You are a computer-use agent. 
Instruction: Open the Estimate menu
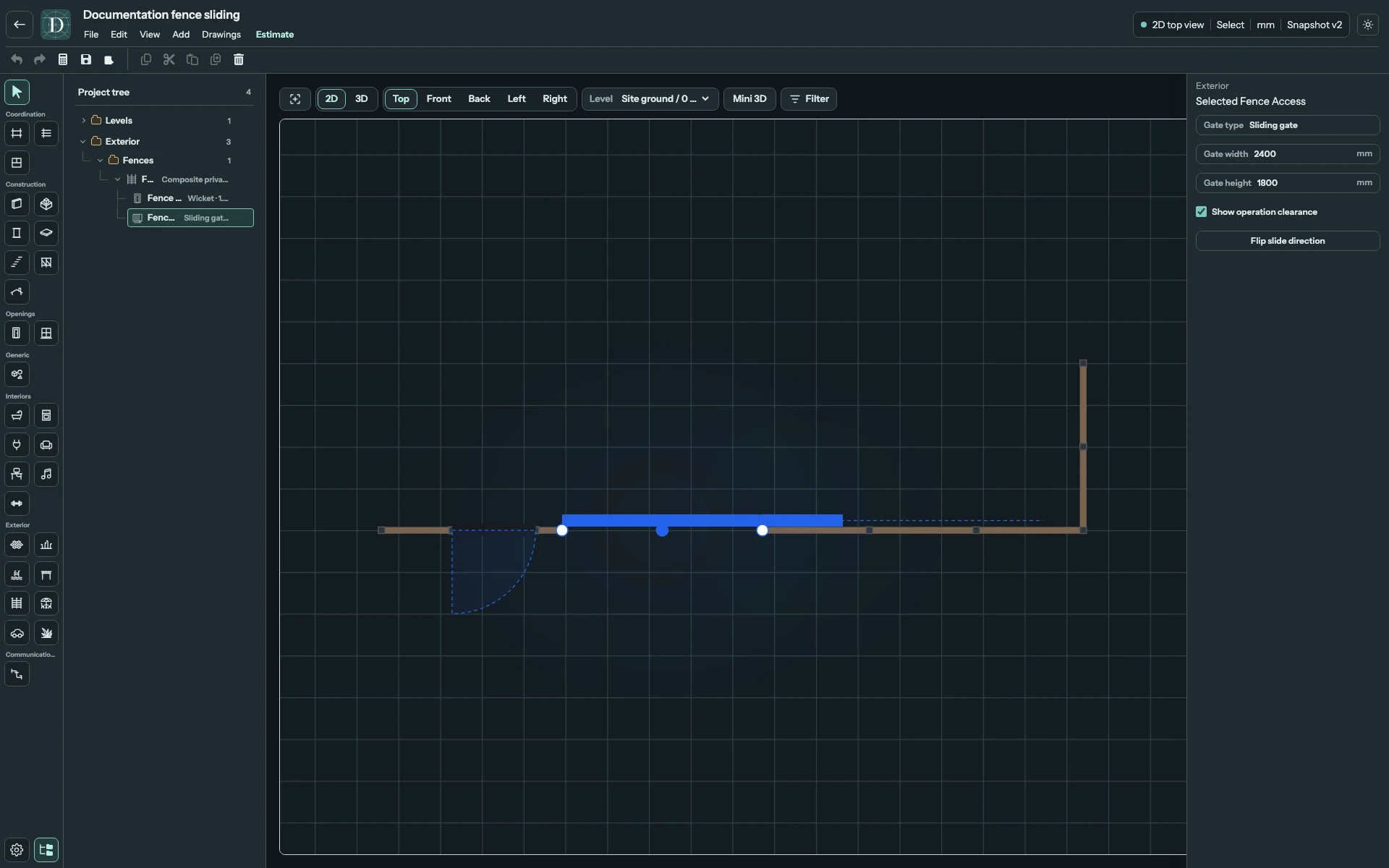pos(275,35)
